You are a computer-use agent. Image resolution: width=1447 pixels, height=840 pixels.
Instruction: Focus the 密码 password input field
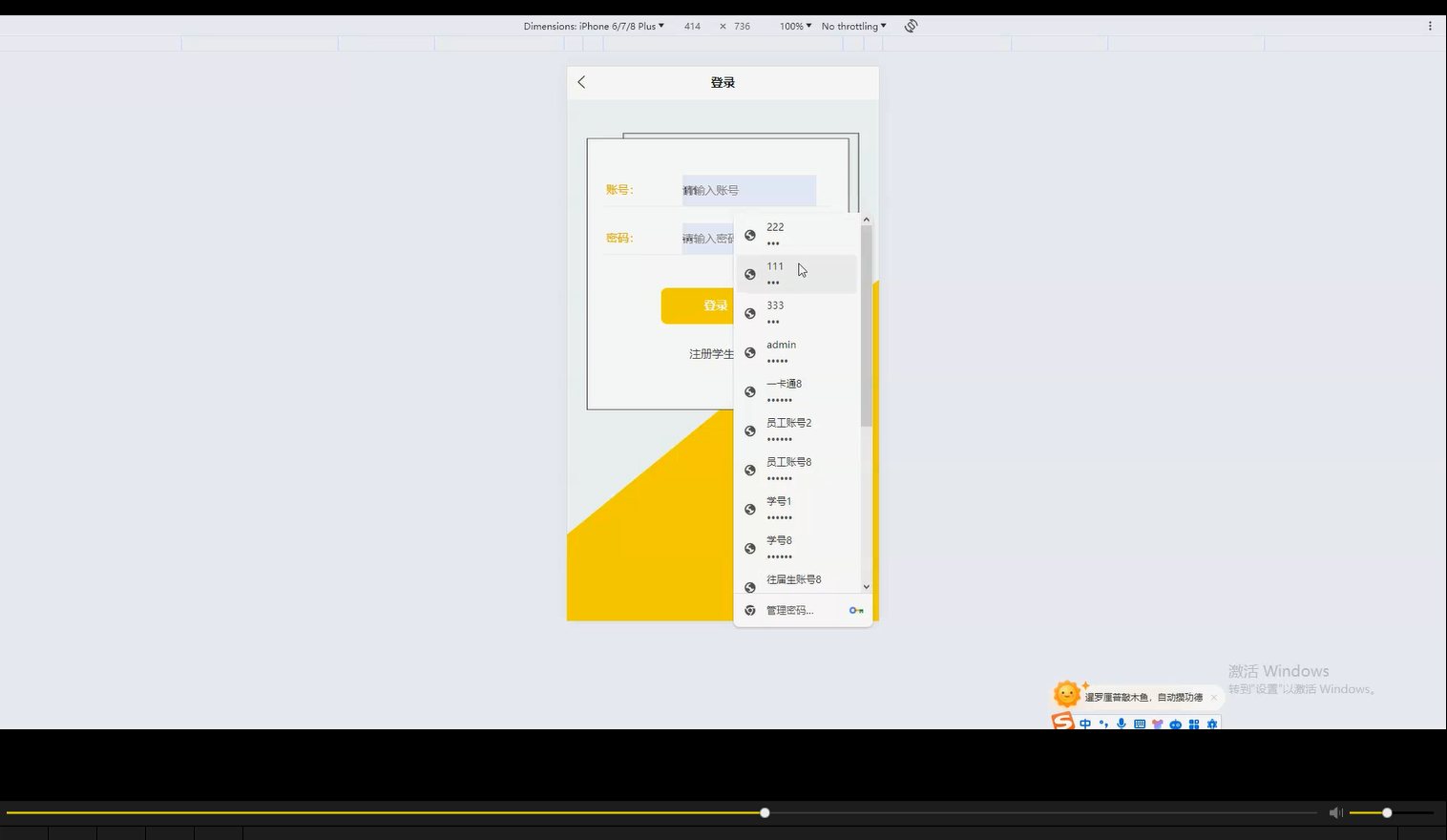[x=708, y=238]
